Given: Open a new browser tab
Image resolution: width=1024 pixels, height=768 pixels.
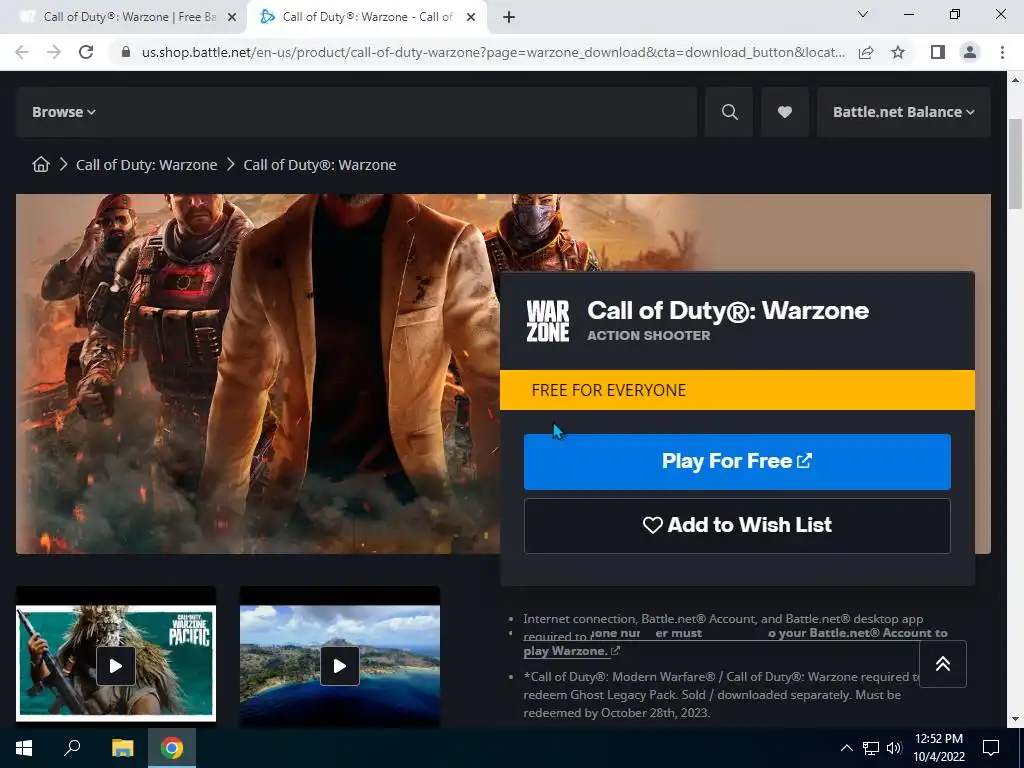Looking at the screenshot, I should click(509, 17).
